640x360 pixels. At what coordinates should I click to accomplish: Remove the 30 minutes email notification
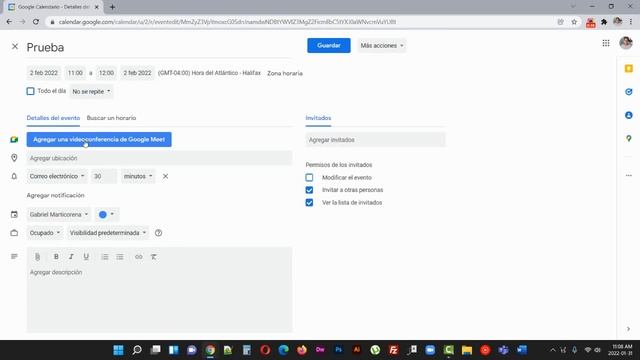[x=165, y=176]
